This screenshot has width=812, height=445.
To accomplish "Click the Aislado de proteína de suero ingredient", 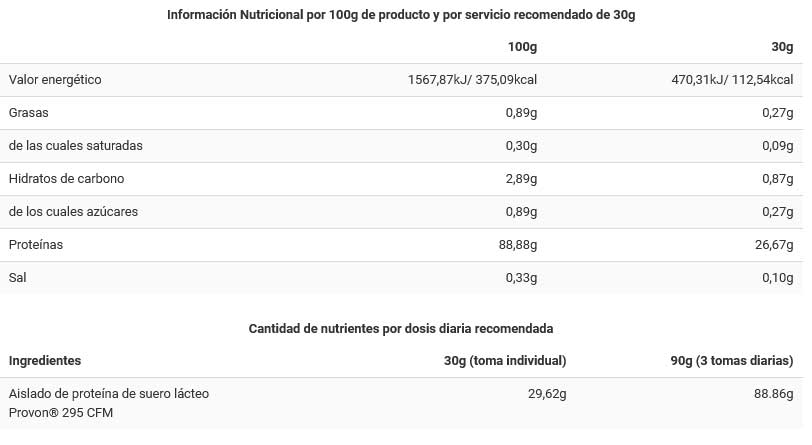I will [109, 394].
